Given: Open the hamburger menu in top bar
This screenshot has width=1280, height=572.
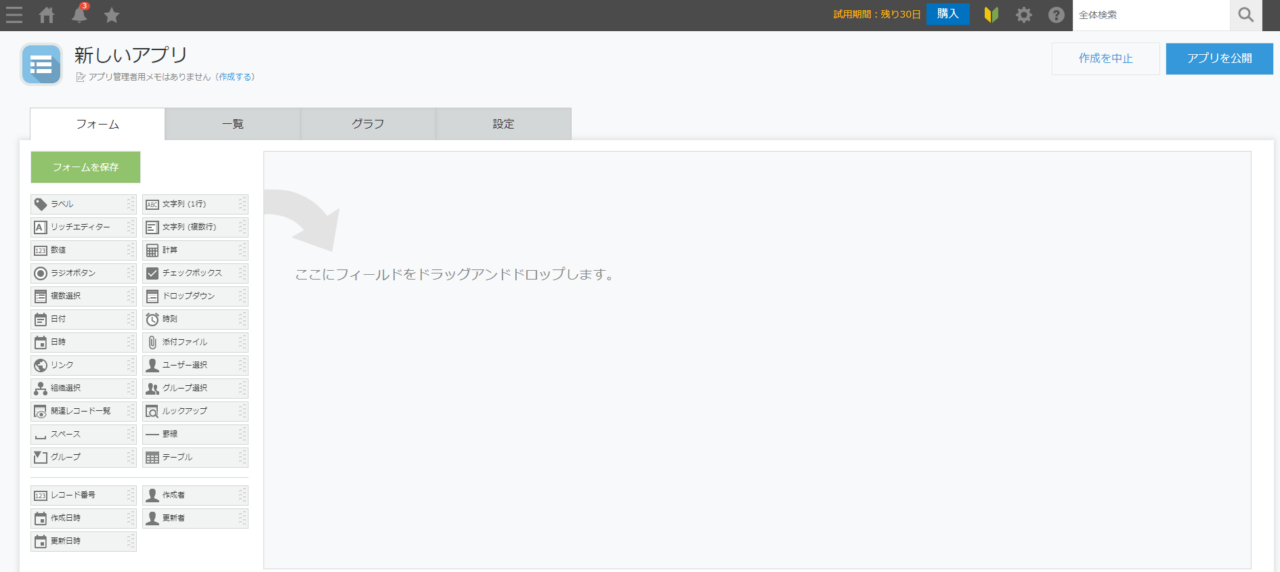Looking at the screenshot, I should coord(14,15).
